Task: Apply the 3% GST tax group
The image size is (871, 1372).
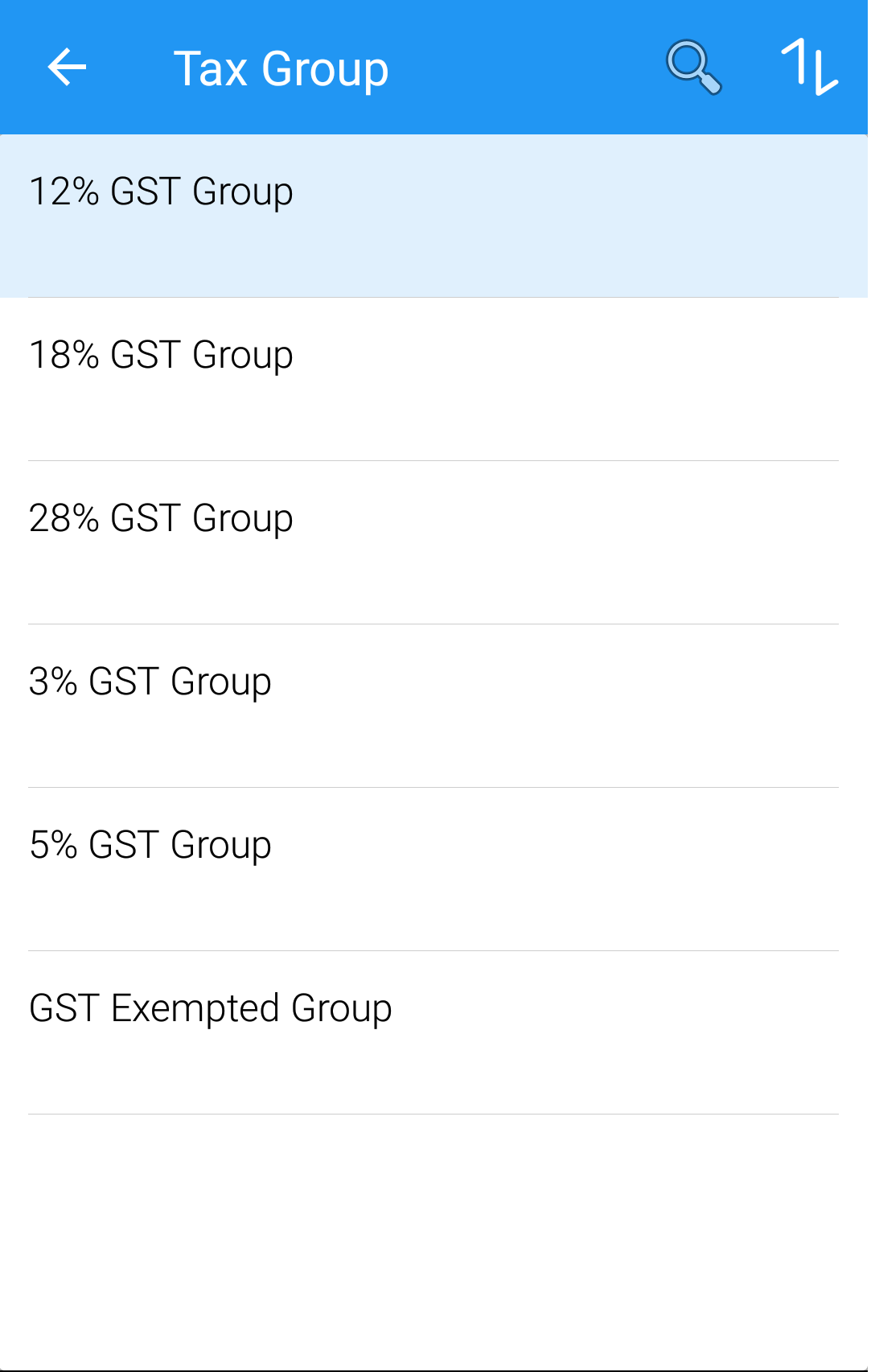Action: click(434, 707)
